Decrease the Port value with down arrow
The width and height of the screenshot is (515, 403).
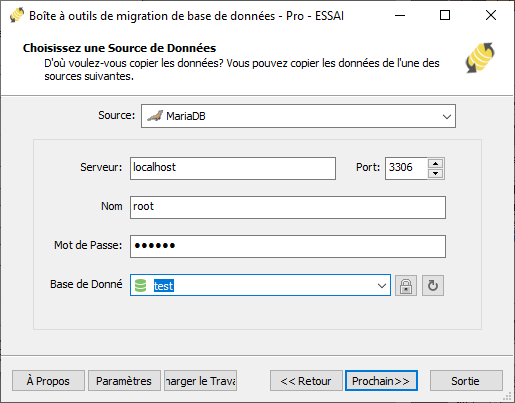(x=435, y=173)
